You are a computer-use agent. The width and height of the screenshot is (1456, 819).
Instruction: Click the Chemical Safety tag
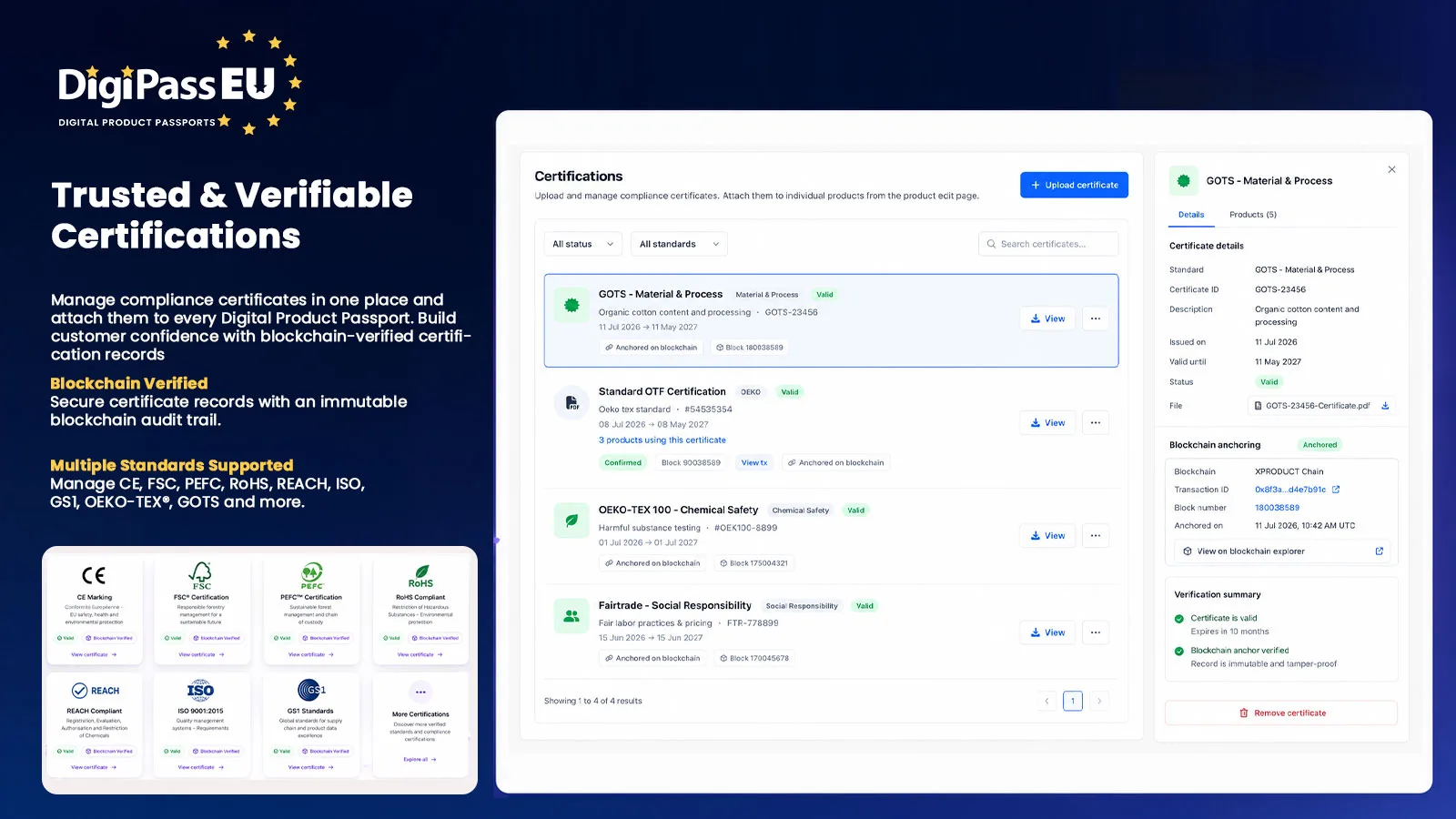point(801,511)
